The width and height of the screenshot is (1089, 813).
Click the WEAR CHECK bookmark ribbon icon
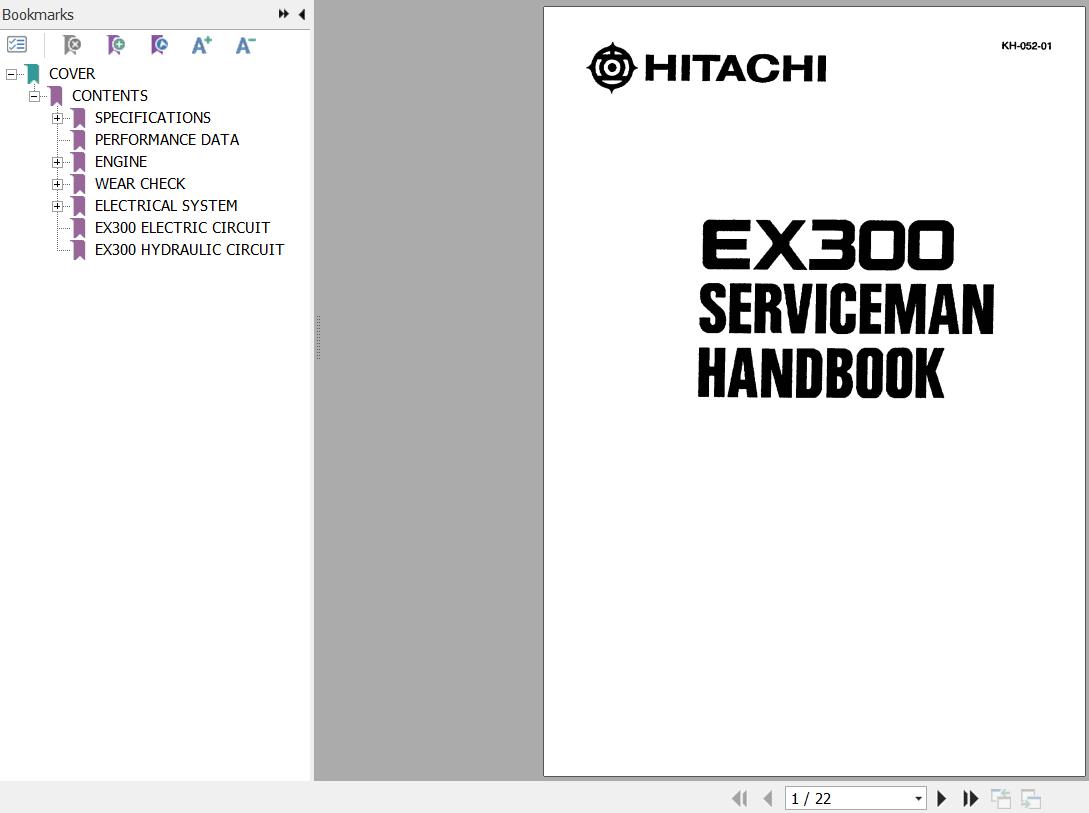tap(79, 185)
